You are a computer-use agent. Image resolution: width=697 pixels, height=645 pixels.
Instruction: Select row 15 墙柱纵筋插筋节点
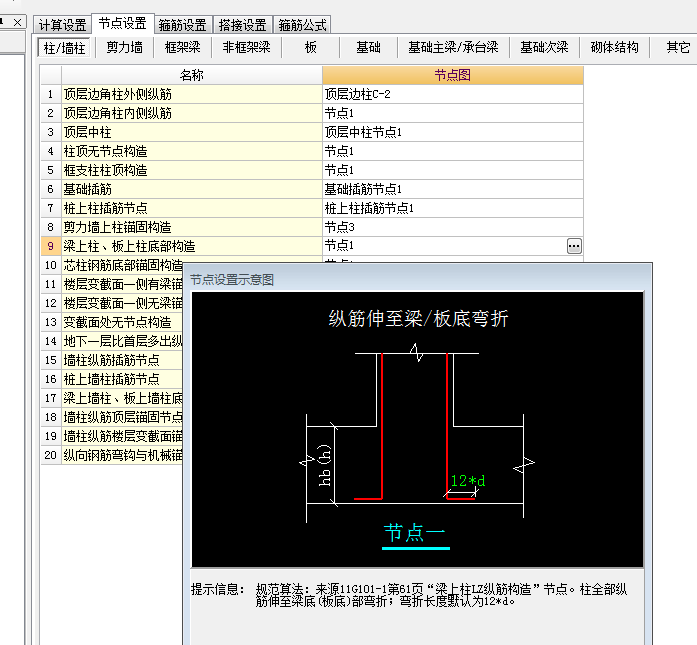(x=122, y=360)
